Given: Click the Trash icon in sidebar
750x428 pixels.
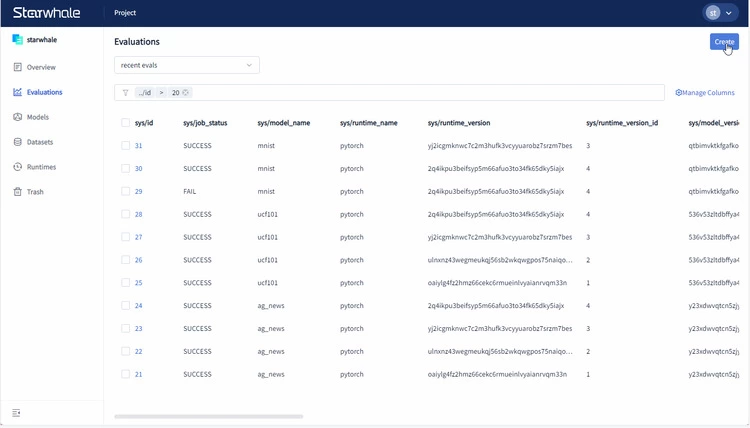Looking at the screenshot, I should tap(17, 192).
